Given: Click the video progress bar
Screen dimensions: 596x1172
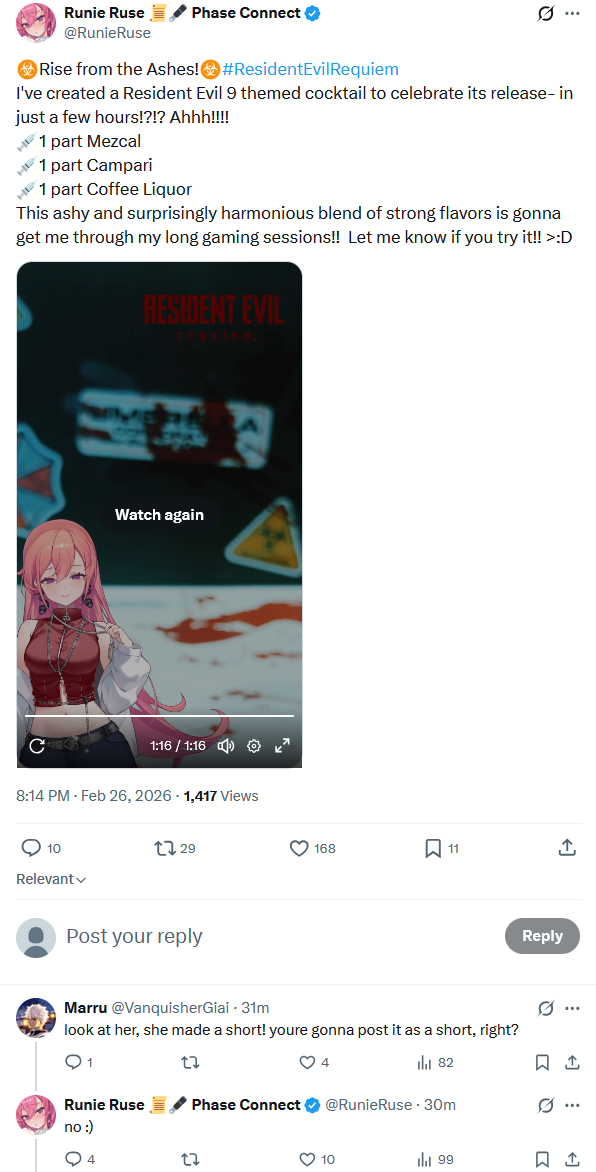Looking at the screenshot, I should [x=159, y=716].
